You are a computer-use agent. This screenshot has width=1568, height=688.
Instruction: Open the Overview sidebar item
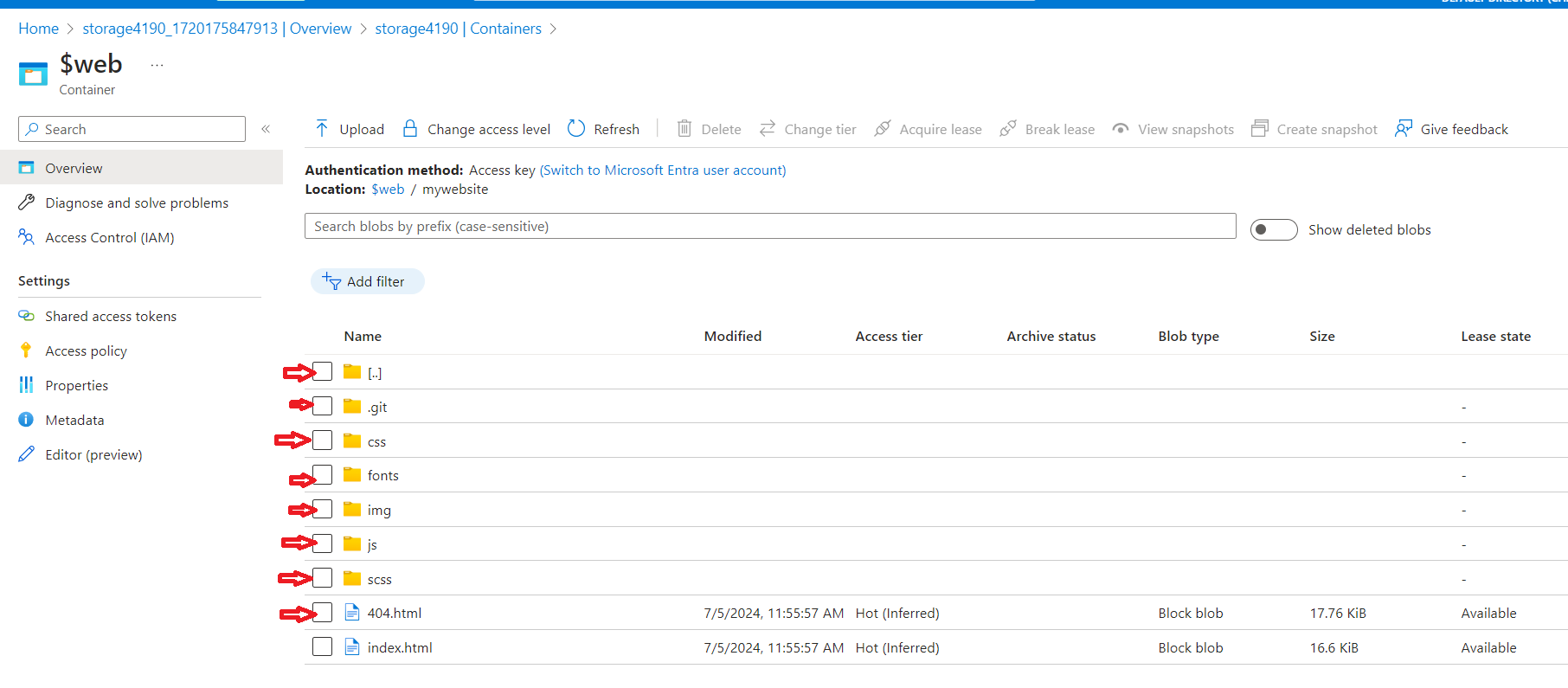[x=141, y=168]
